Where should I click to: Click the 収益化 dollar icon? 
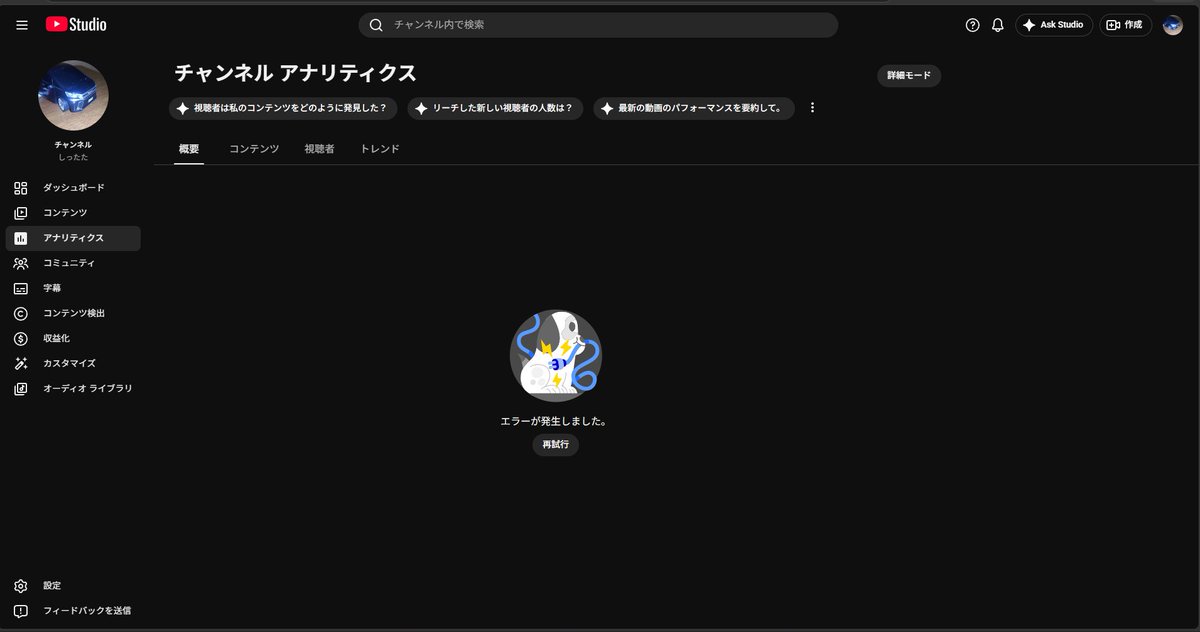(21, 338)
